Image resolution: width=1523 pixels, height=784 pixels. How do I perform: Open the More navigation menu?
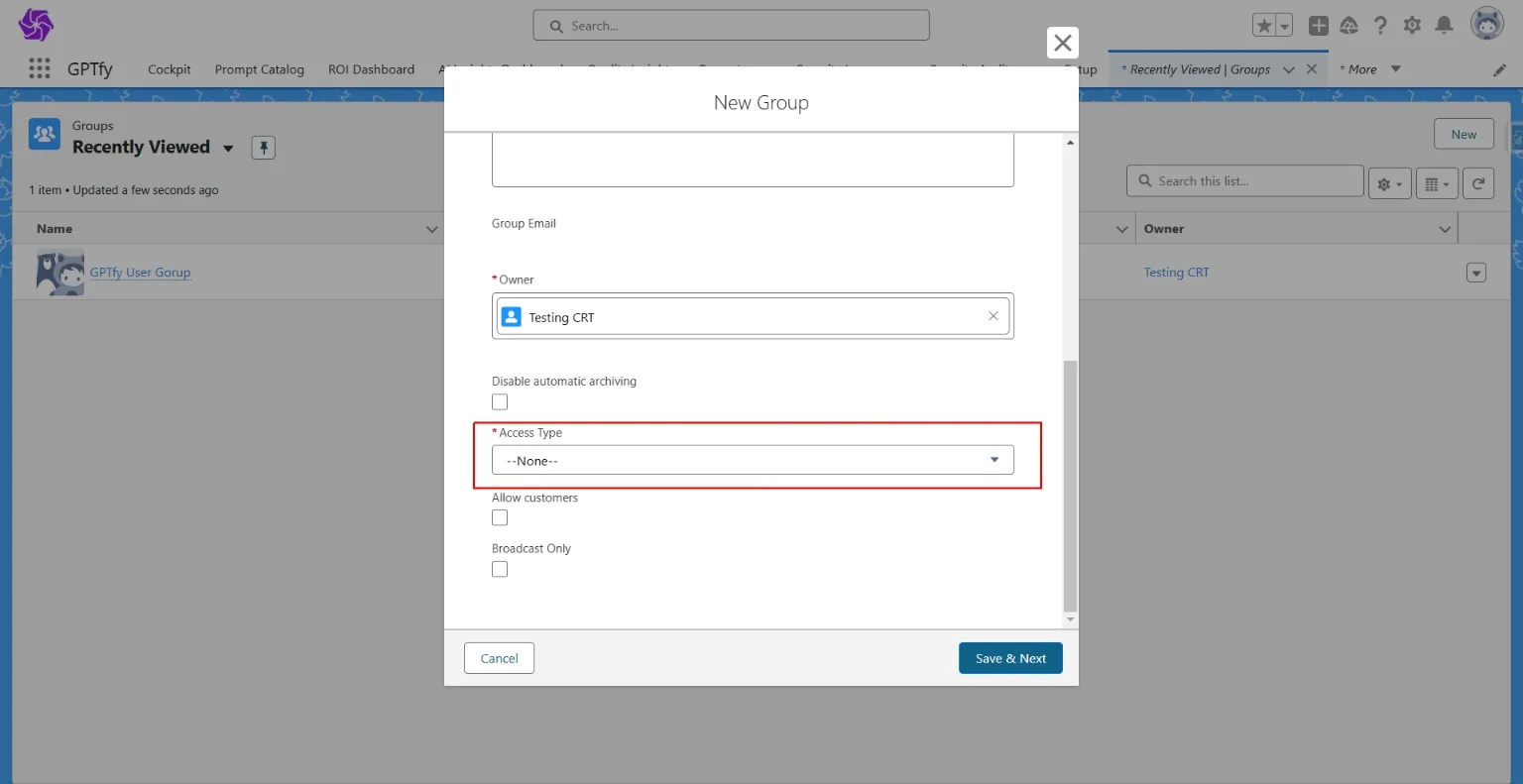[x=1370, y=69]
